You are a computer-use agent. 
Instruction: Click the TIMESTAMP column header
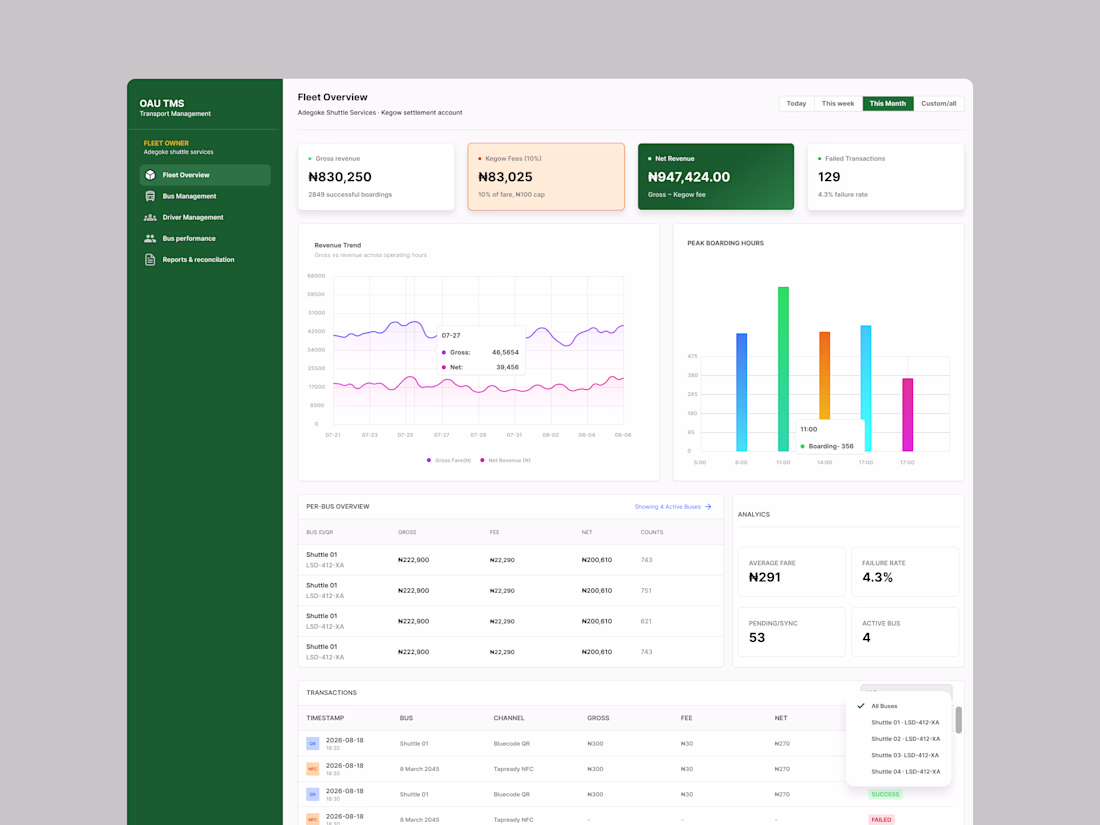(x=325, y=718)
